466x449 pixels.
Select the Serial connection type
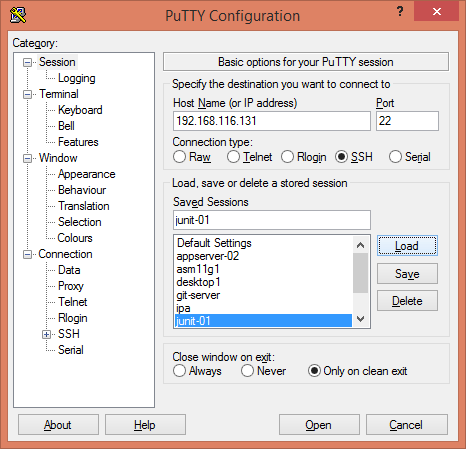(x=395, y=157)
